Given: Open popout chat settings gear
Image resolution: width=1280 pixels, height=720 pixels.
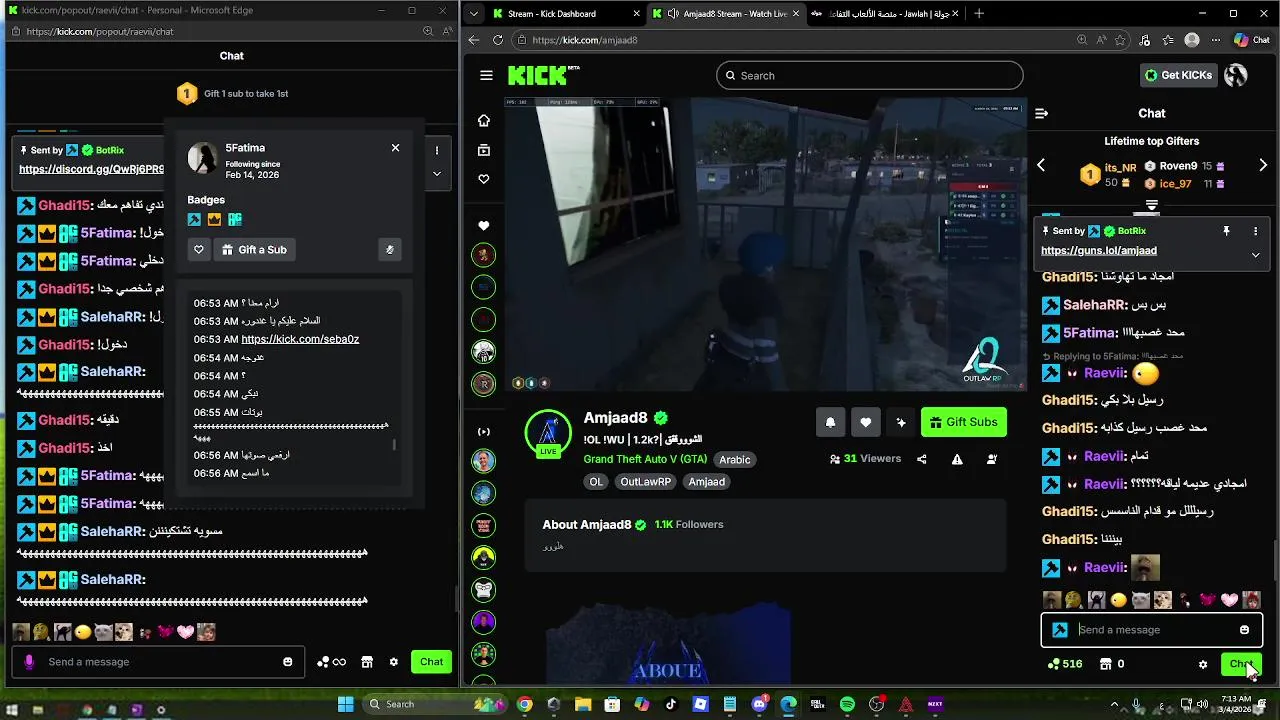Looking at the screenshot, I should 394,662.
